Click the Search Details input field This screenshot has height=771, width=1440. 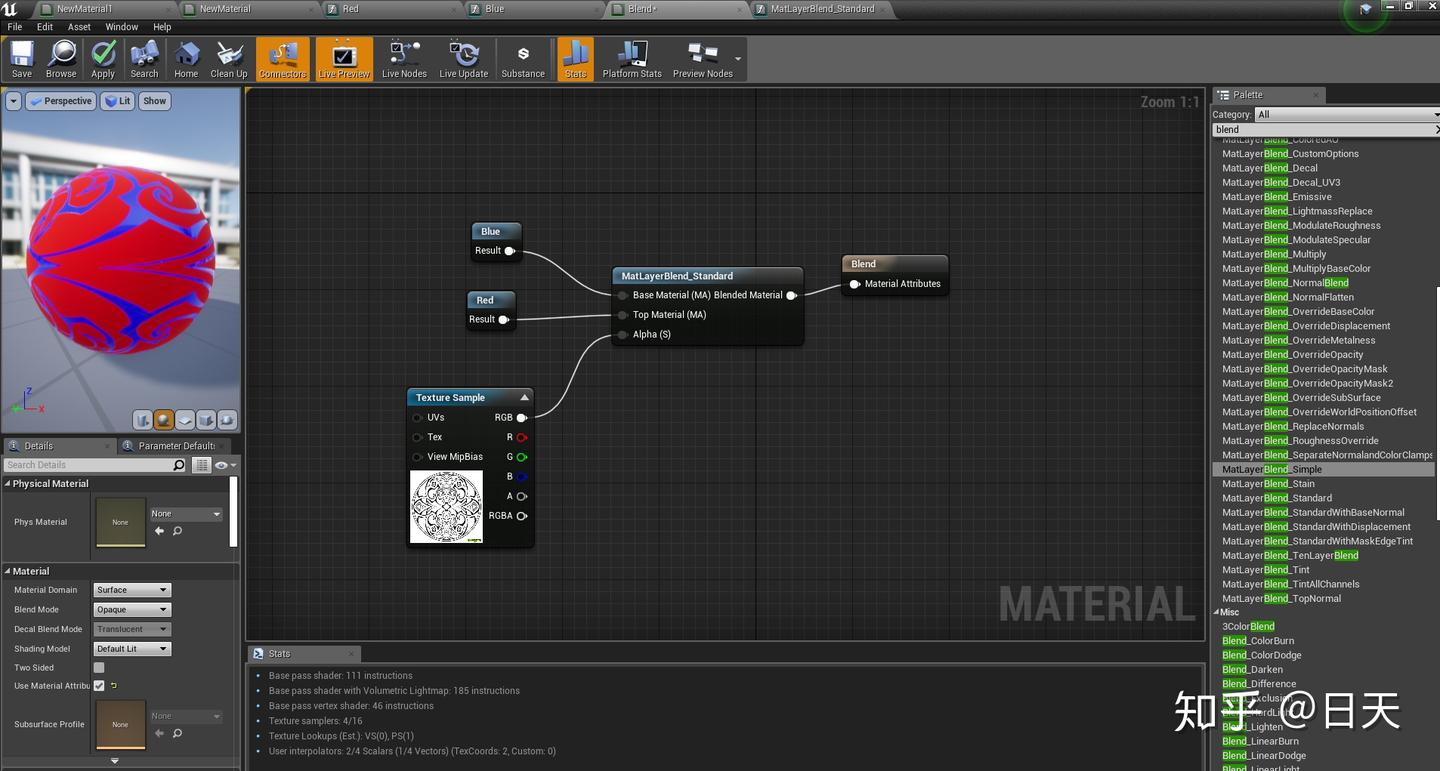pos(88,465)
